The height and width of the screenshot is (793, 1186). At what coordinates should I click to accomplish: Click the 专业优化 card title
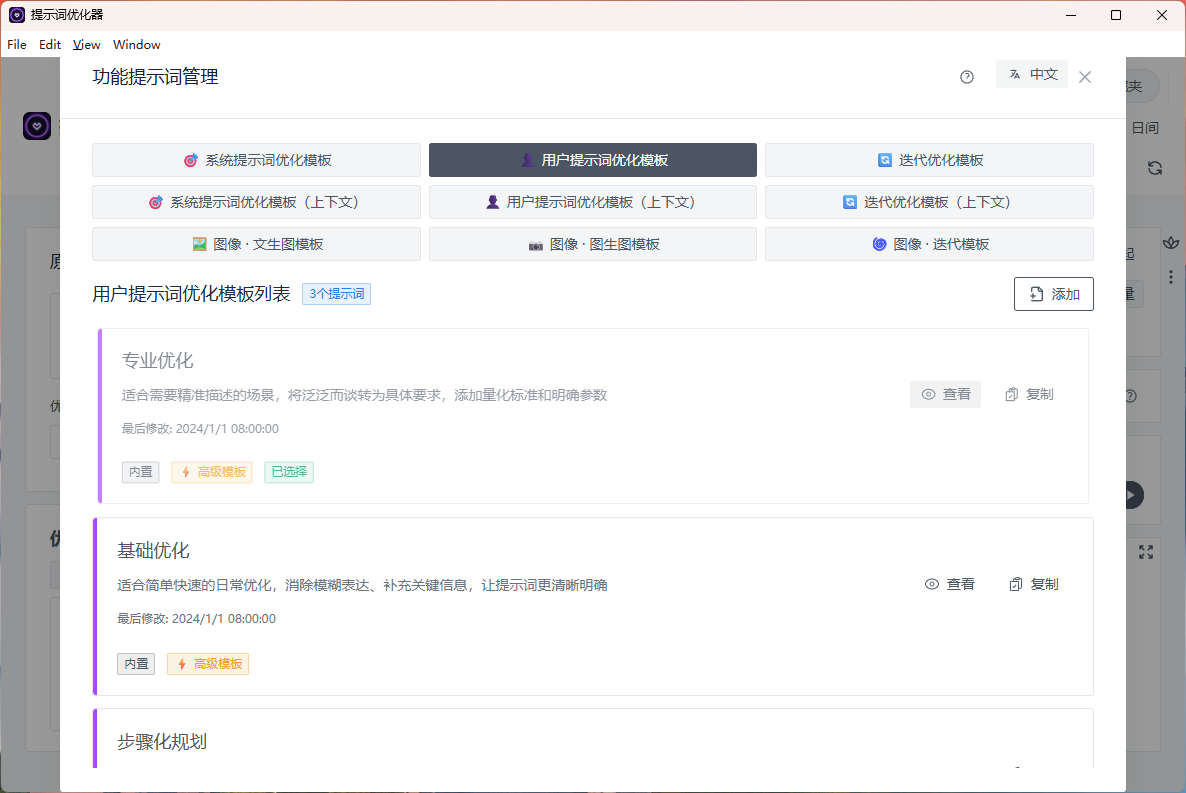(x=157, y=360)
